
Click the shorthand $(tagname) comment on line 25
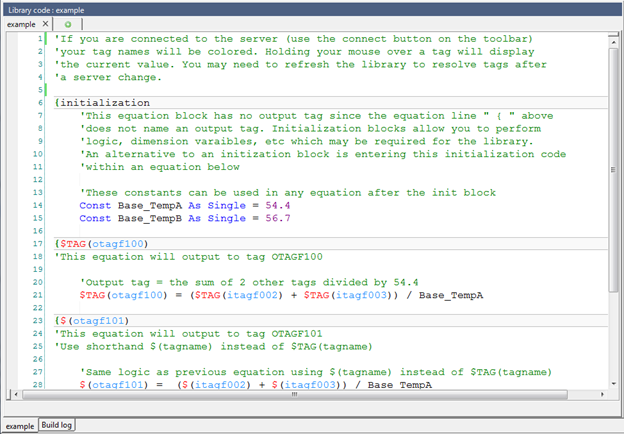click(x=214, y=346)
